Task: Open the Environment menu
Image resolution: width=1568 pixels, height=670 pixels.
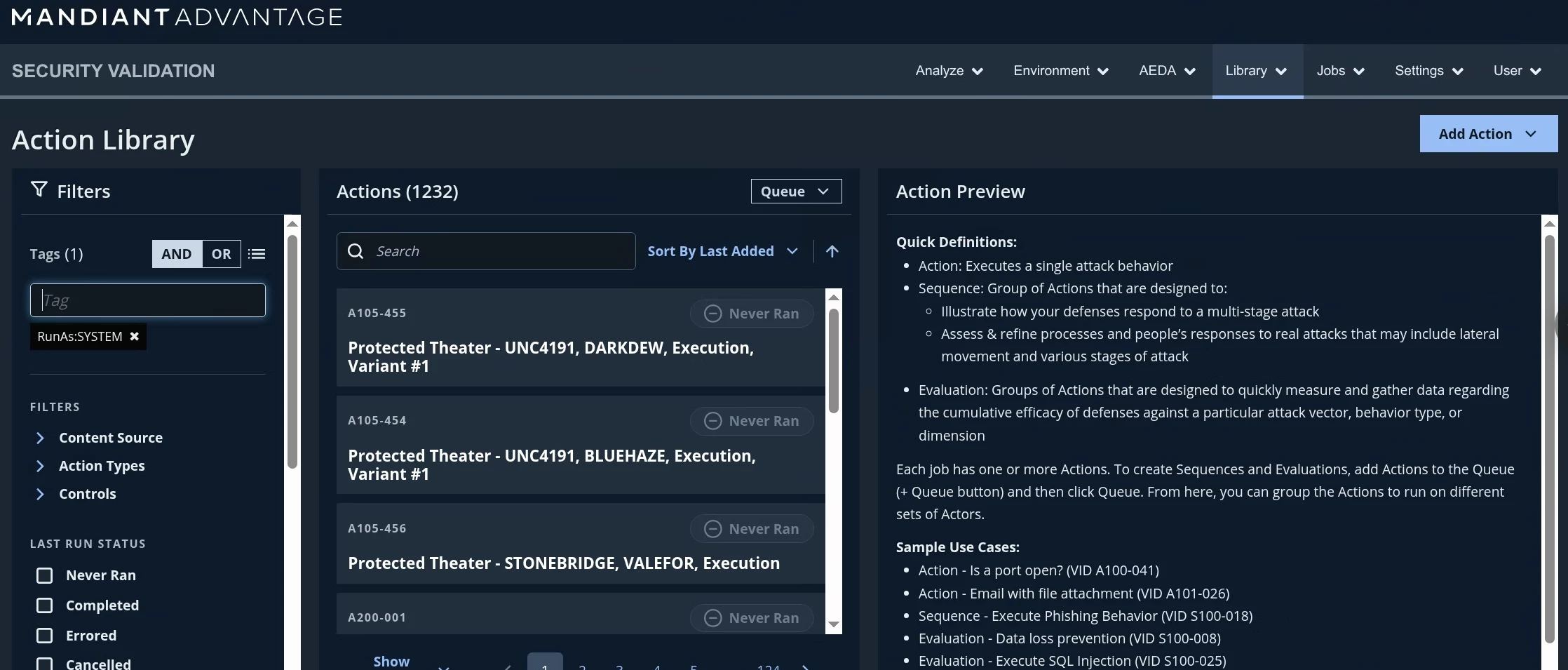Action: click(1061, 71)
